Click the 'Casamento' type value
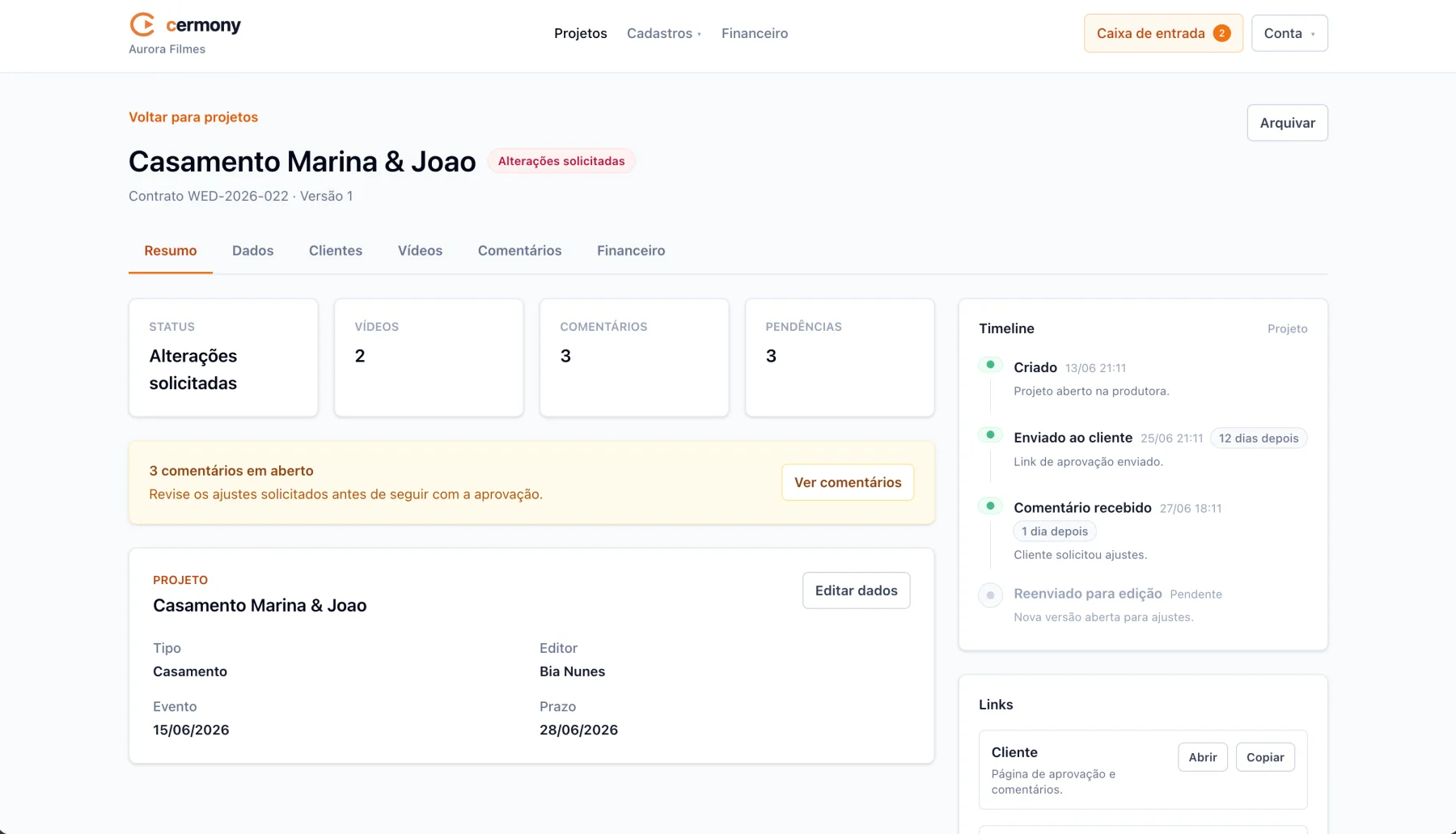Viewport: 1456px width, 834px height. (x=190, y=671)
